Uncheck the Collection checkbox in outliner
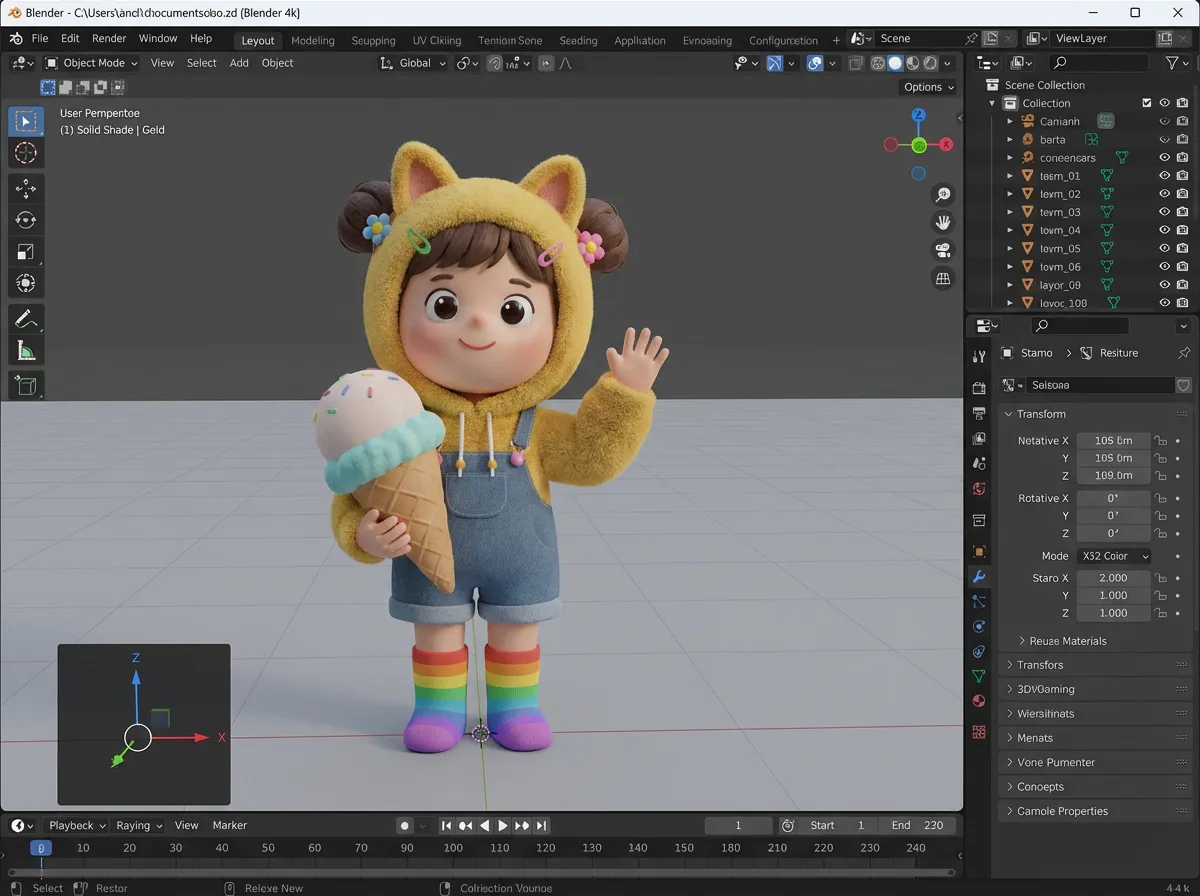Screen dimensions: 1200x896 tap(1145, 102)
